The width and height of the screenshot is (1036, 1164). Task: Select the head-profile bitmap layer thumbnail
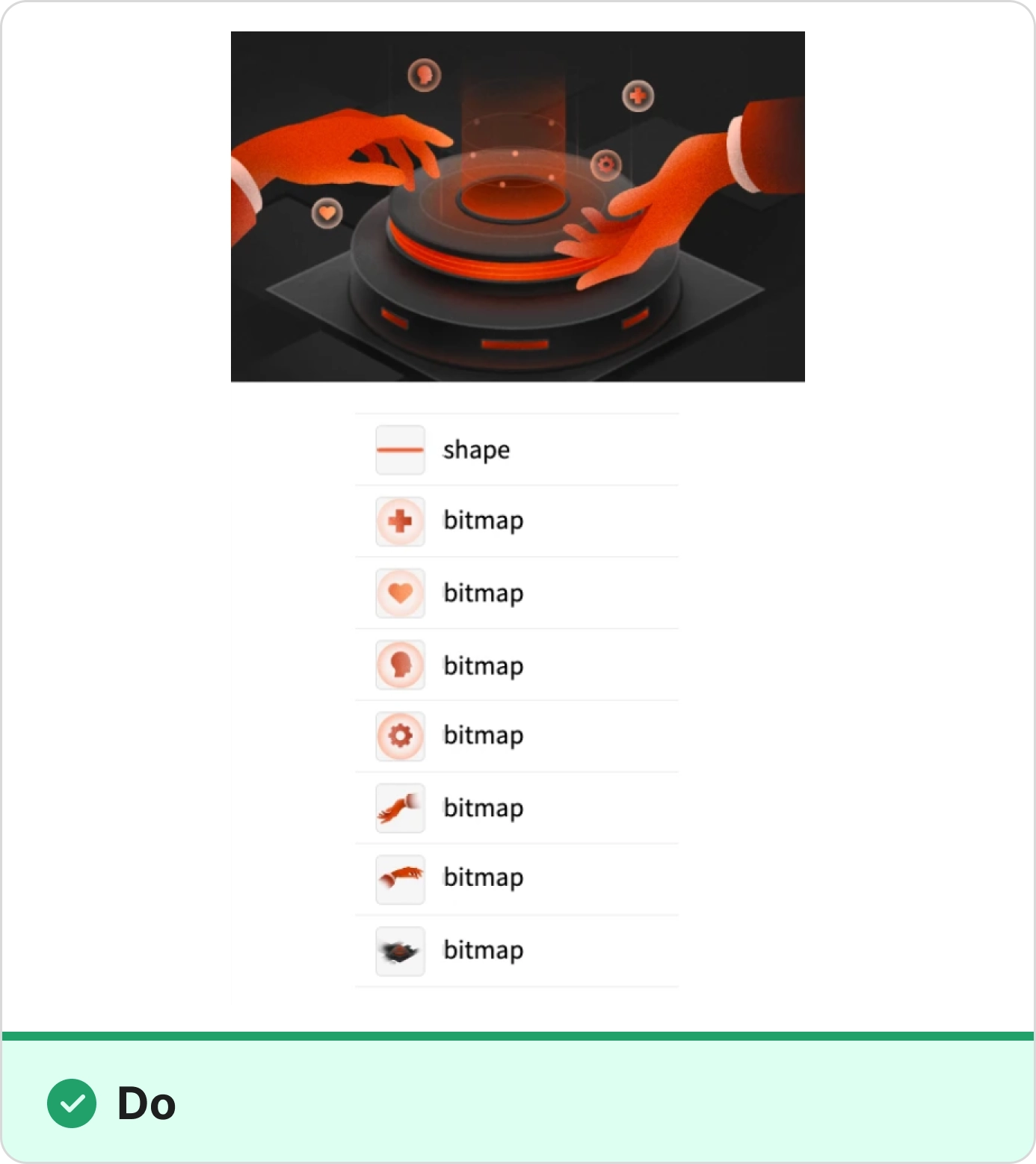pyautogui.click(x=400, y=665)
